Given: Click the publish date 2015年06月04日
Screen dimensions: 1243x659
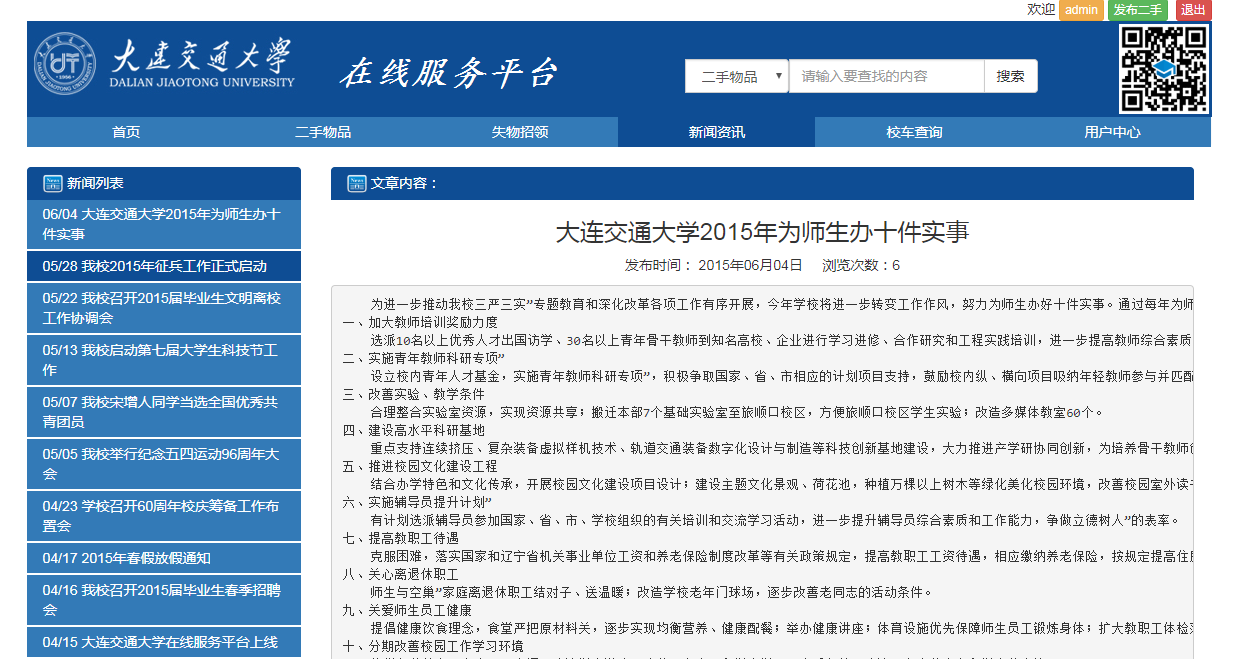Looking at the screenshot, I should pos(750,265).
